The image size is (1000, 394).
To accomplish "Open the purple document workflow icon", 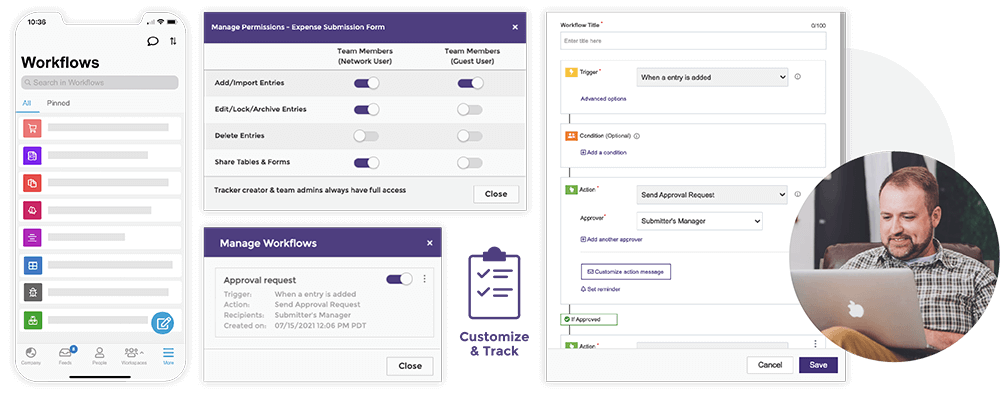I will (33, 156).
